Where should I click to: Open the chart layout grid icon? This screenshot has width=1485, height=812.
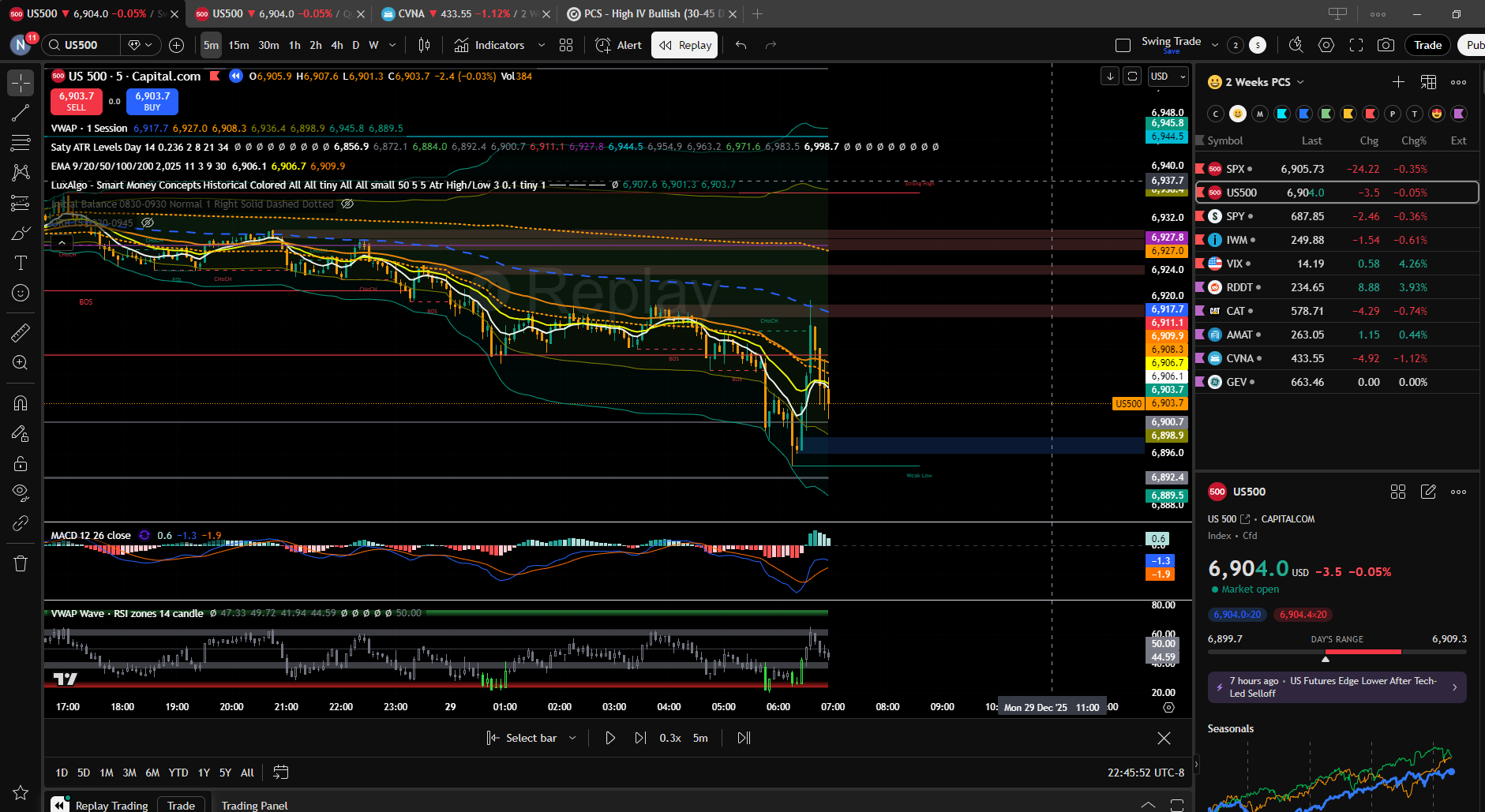coord(566,45)
